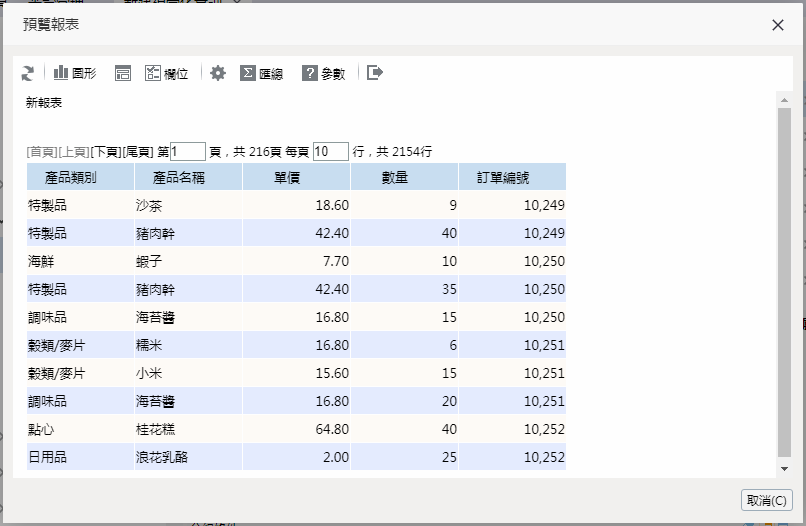
Task: Click the 匯總 summary button
Action: [x=261, y=73]
